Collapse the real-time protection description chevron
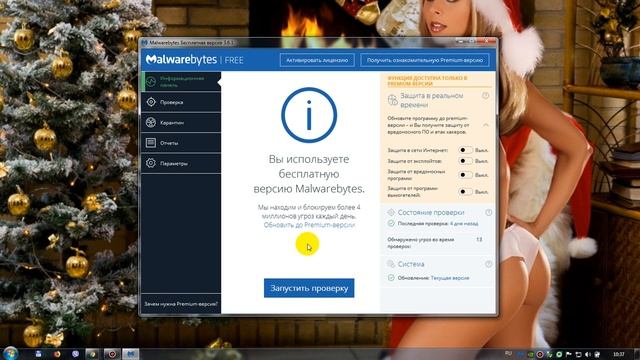The height and width of the screenshot is (360, 640). coord(486,125)
